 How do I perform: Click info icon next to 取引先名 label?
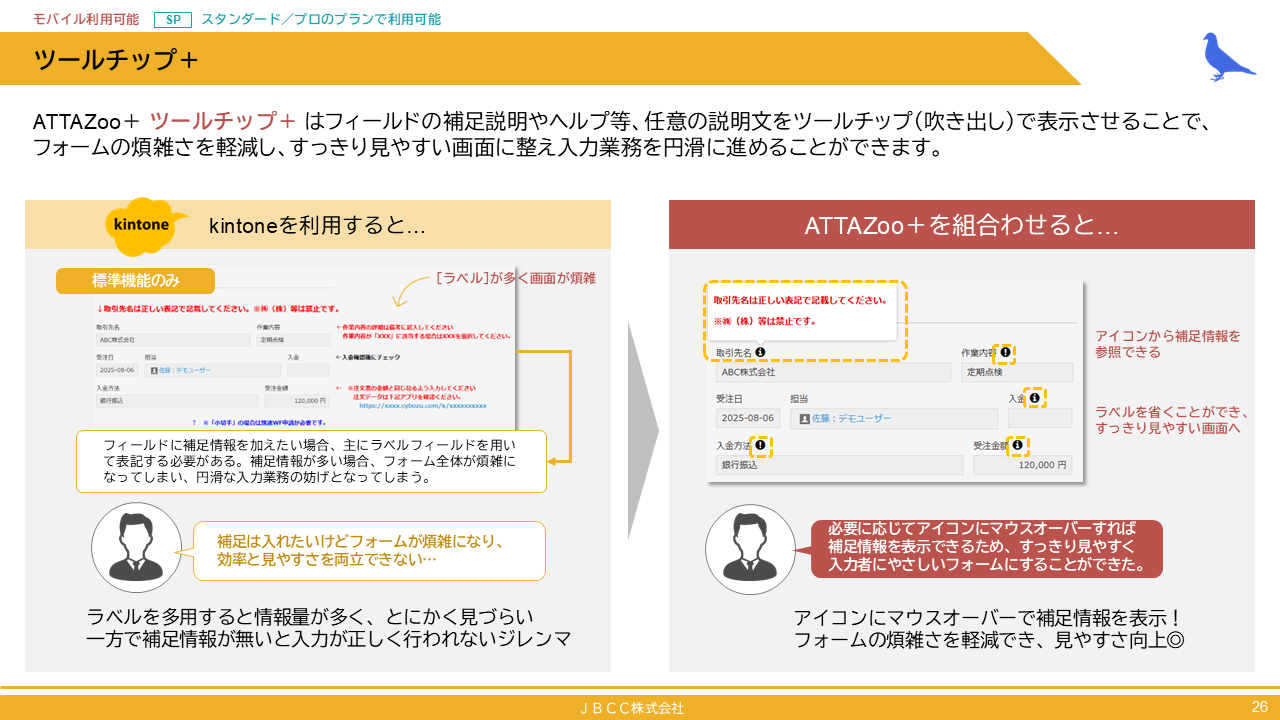[x=760, y=352]
